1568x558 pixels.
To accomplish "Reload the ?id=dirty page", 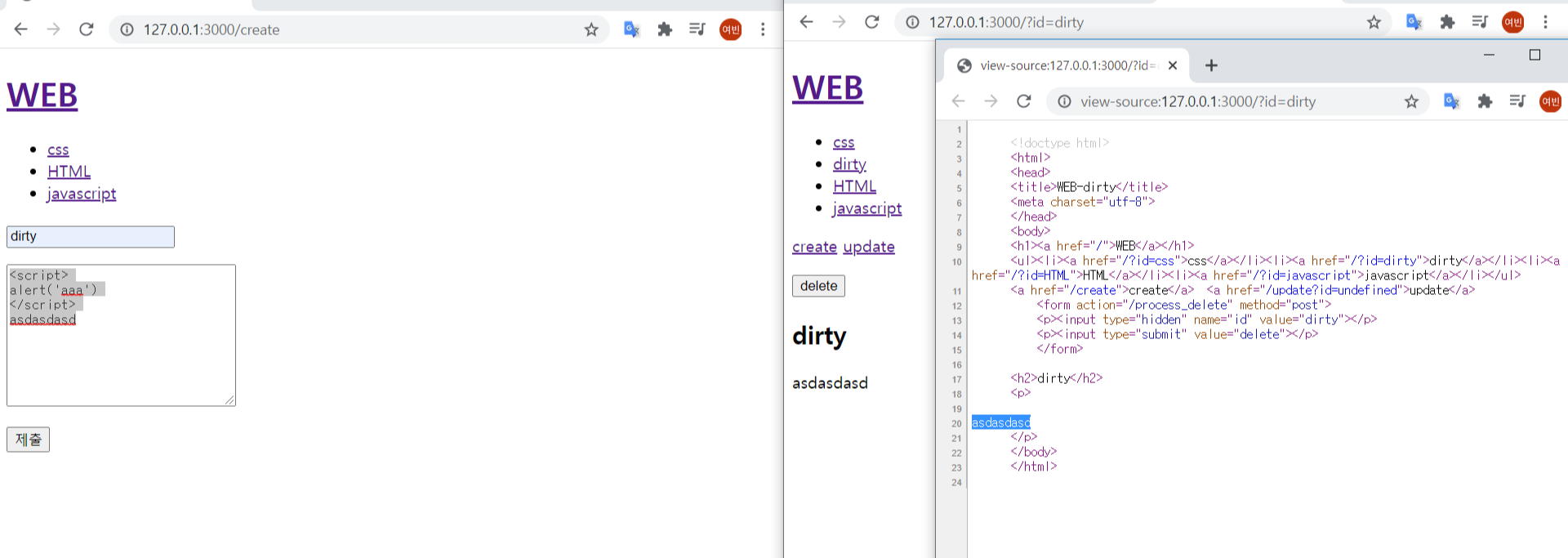I will (871, 22).
